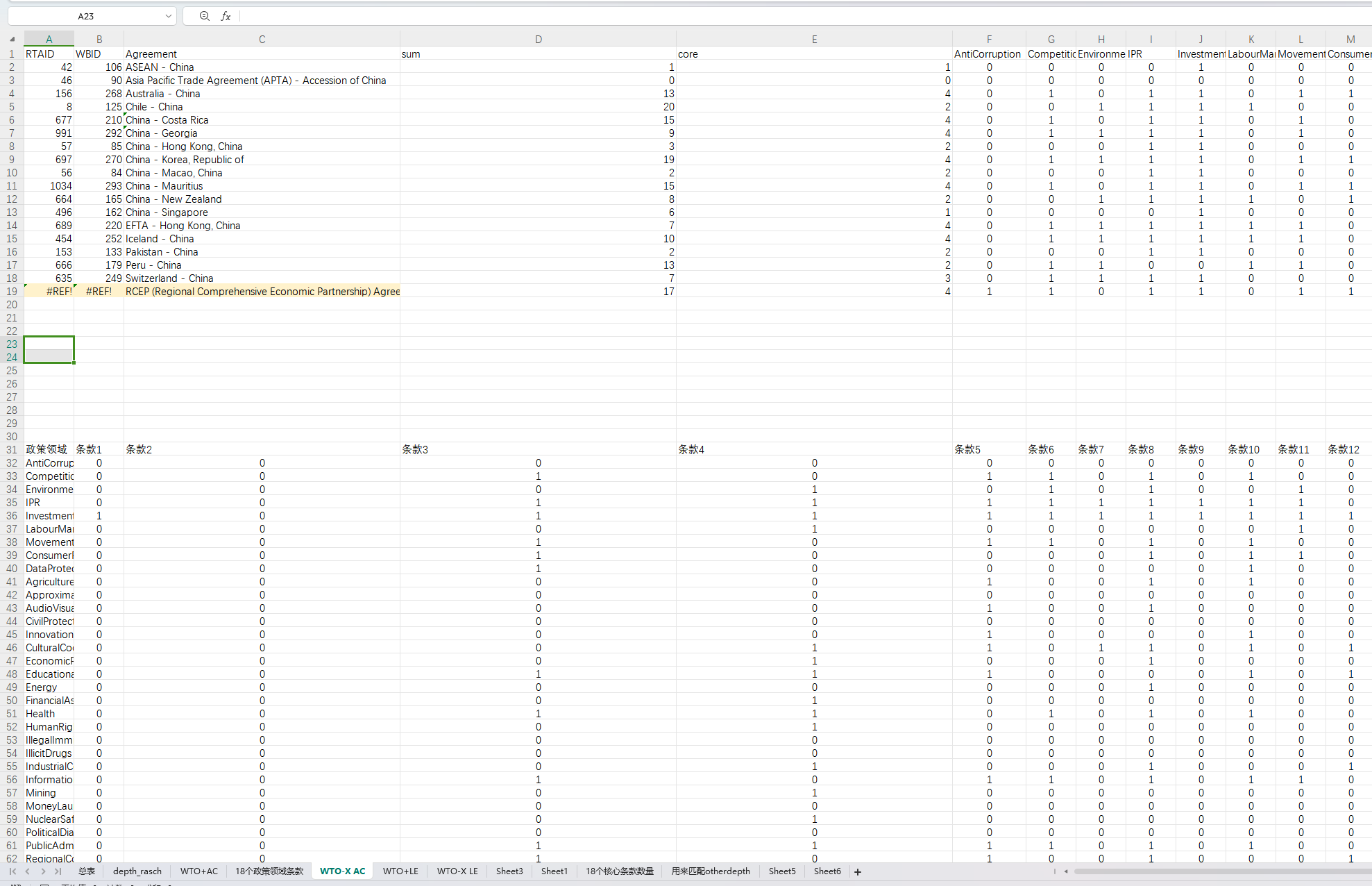The image size is (1372, 886).
Task: Click next sheet navigation arrow
Action: (43, 871)
